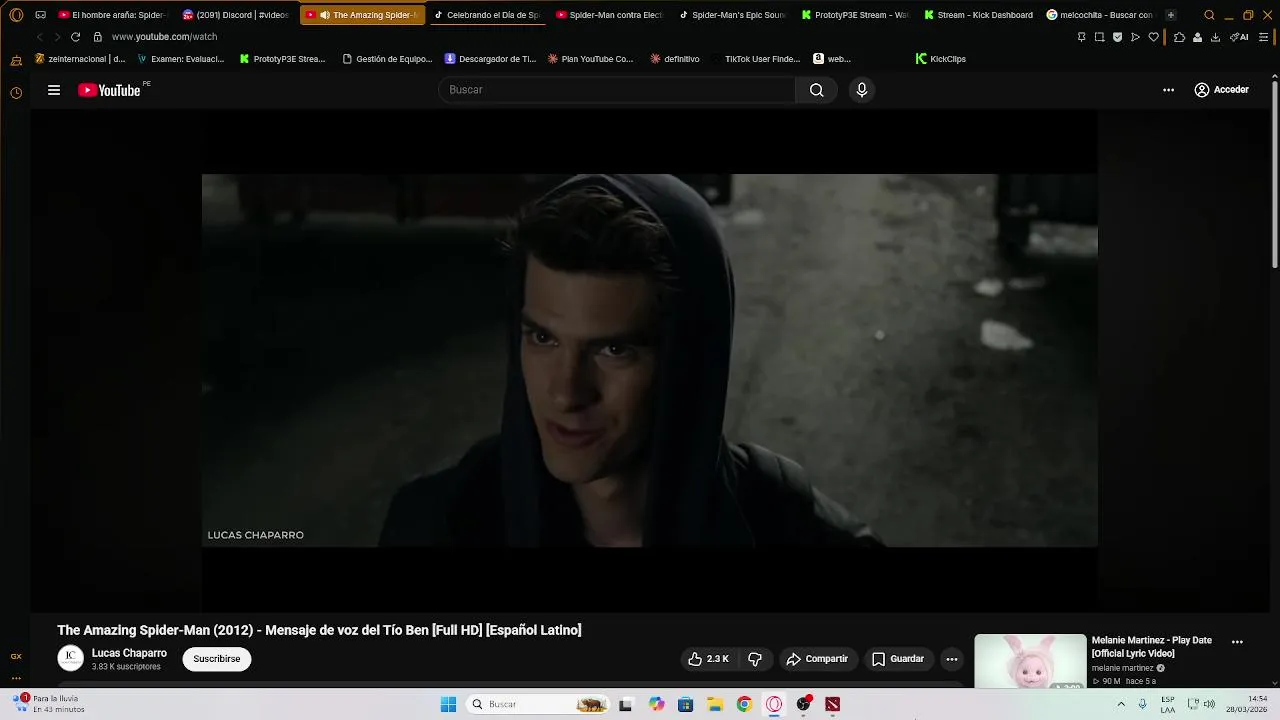Switch to melcochita - Buscar con tab

point(1100,15)
